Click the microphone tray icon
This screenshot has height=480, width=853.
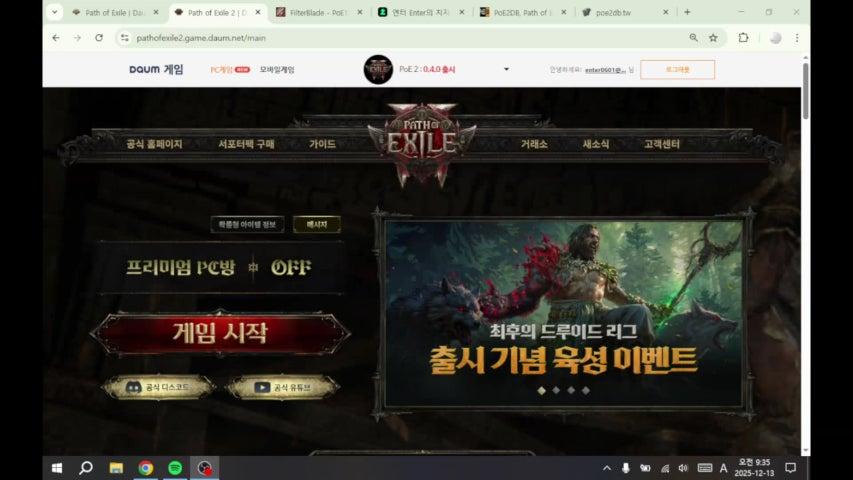[626, 468]
